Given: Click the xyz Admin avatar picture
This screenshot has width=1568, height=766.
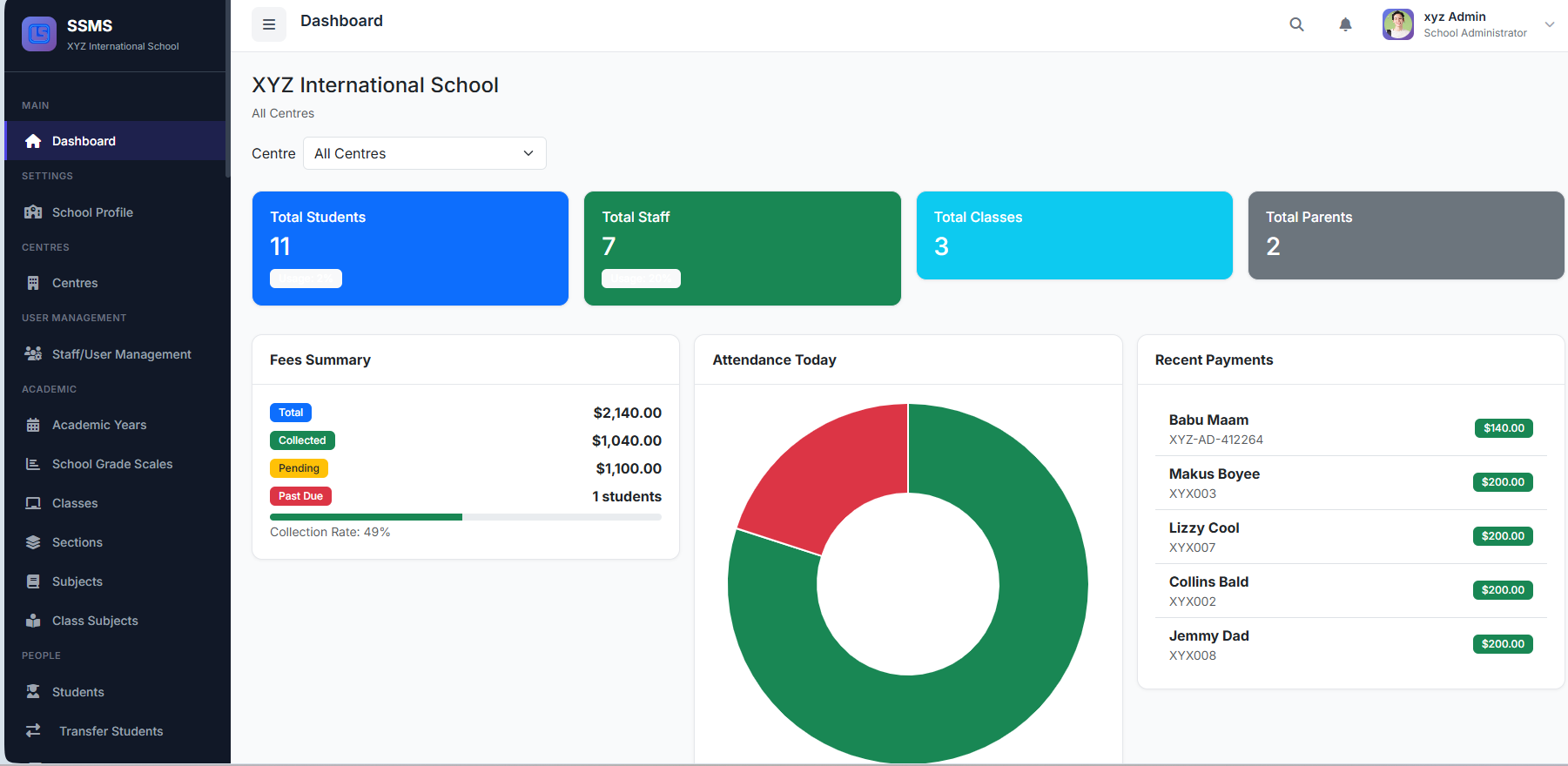Looking at the screenshot, I should pyautogui.click(x=1397, y=24).
